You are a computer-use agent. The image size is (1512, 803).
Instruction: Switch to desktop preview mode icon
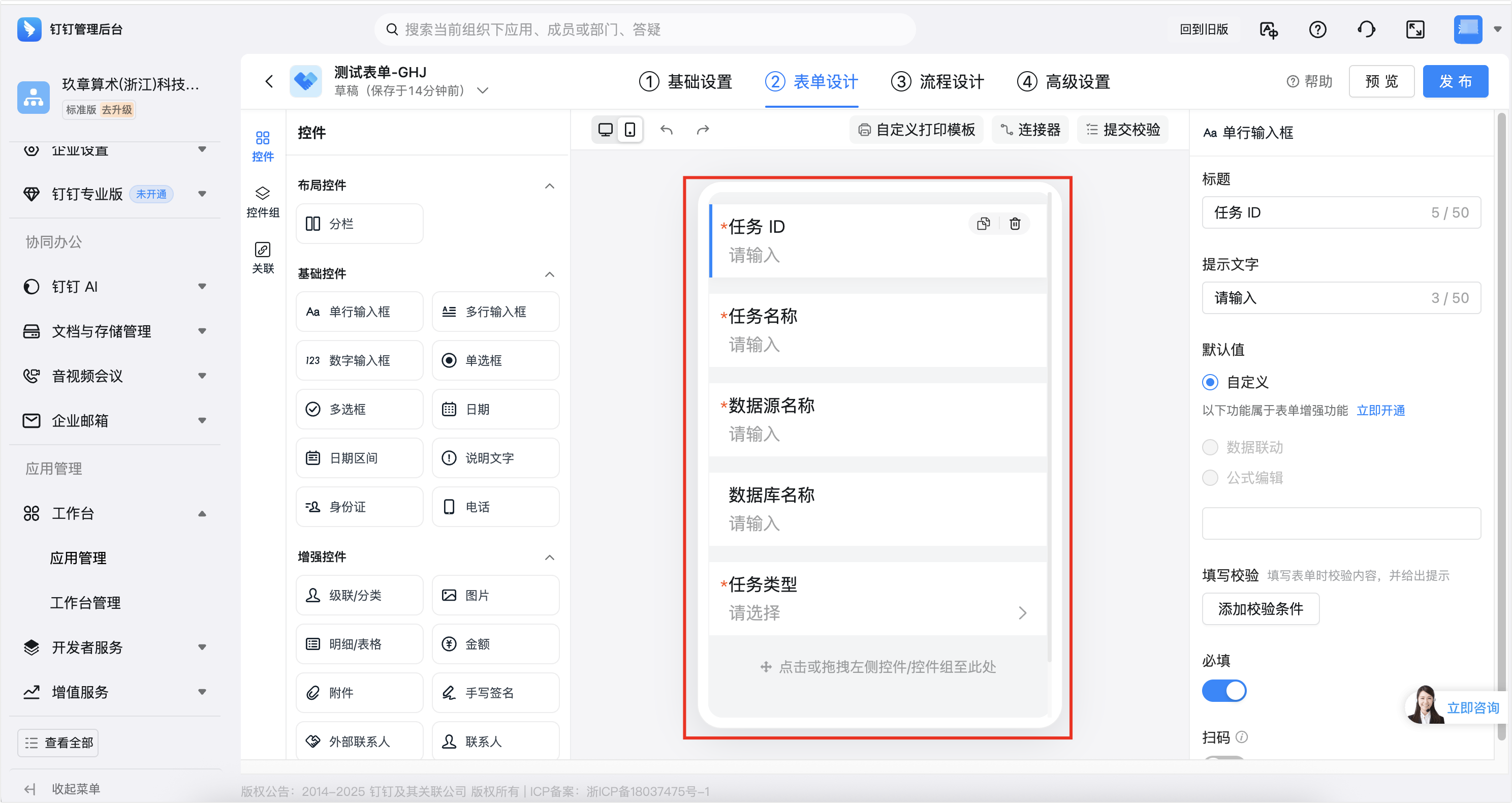click(x=605, y=130)
